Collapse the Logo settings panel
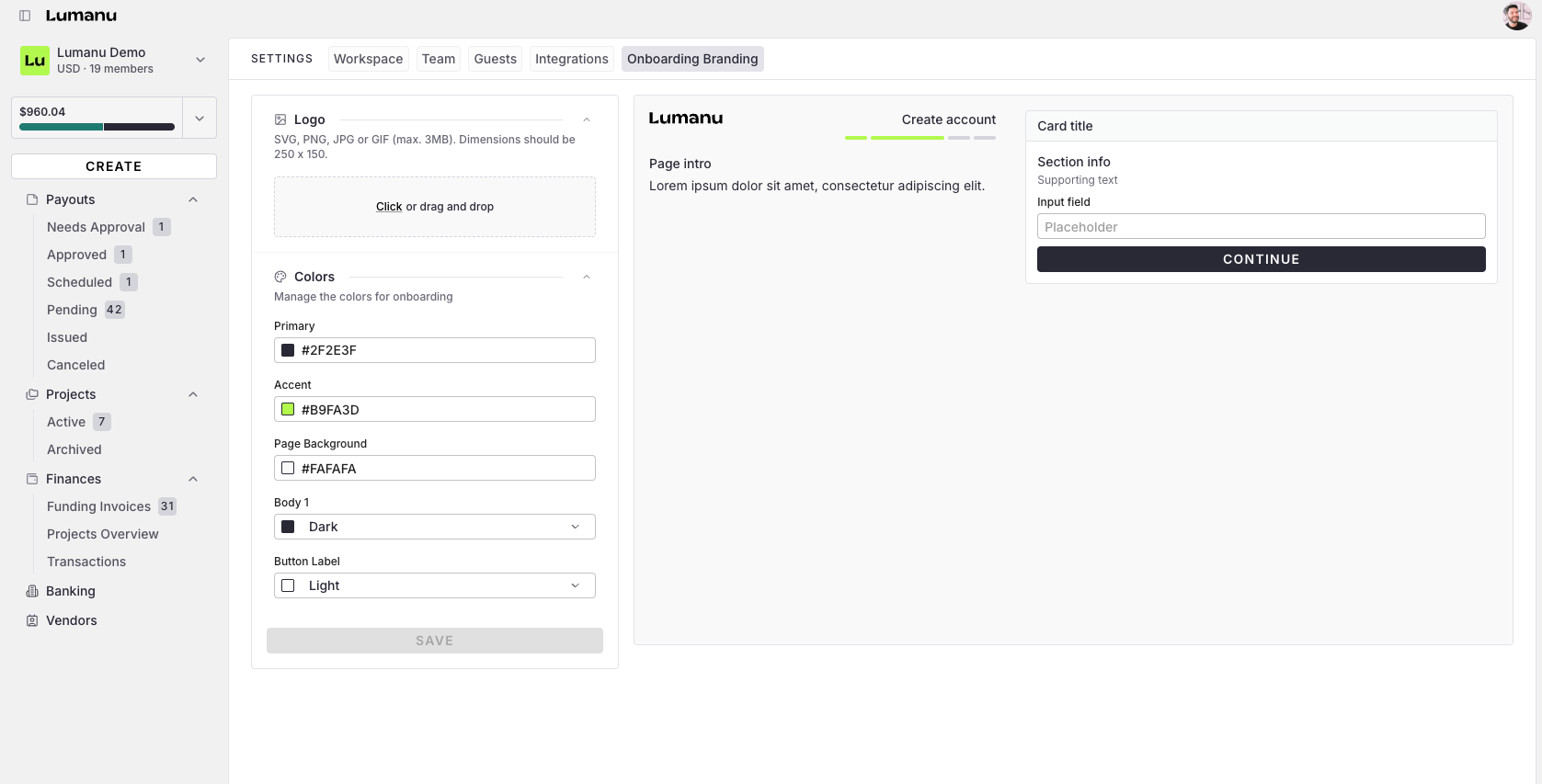Image resolution: width=1542 pixels, height=784 pixels. pos(587,119)
